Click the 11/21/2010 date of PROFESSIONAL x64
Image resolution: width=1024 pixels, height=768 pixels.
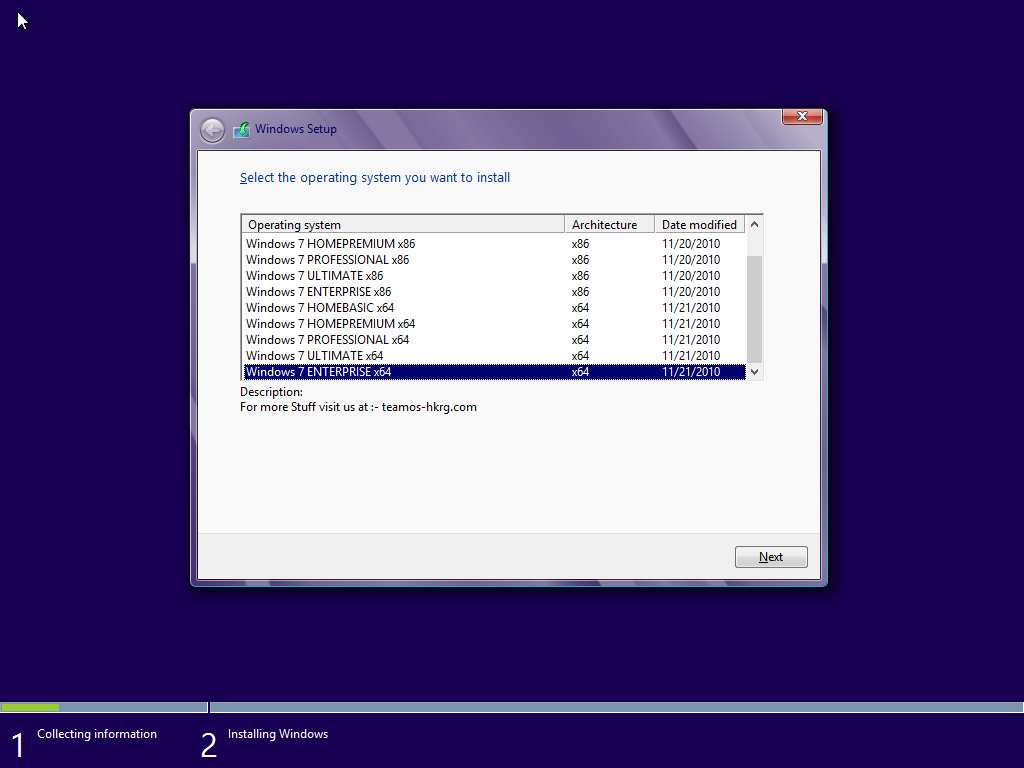[691, 340]
